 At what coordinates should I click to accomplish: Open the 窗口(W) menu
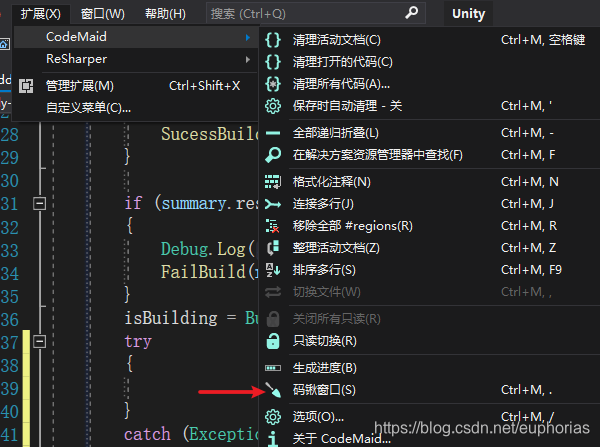[x=103, y=14]
